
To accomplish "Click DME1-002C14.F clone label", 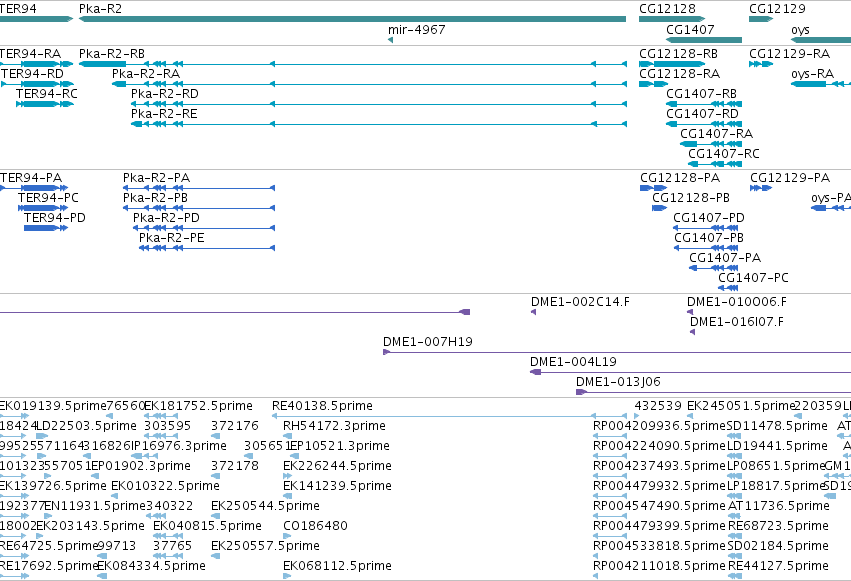I will coord(580,302).
